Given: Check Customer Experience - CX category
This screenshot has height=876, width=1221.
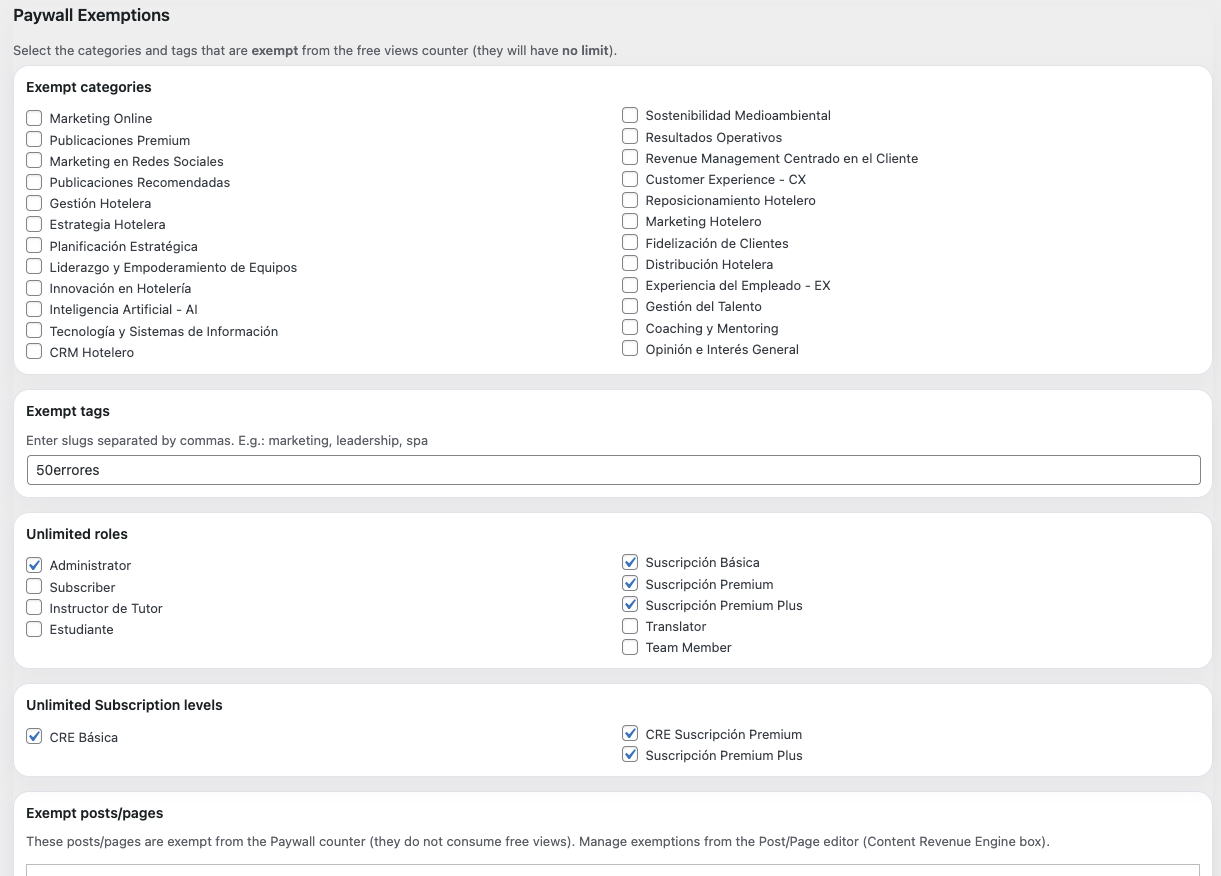Looking at the screenshot, I should point(630,178).
